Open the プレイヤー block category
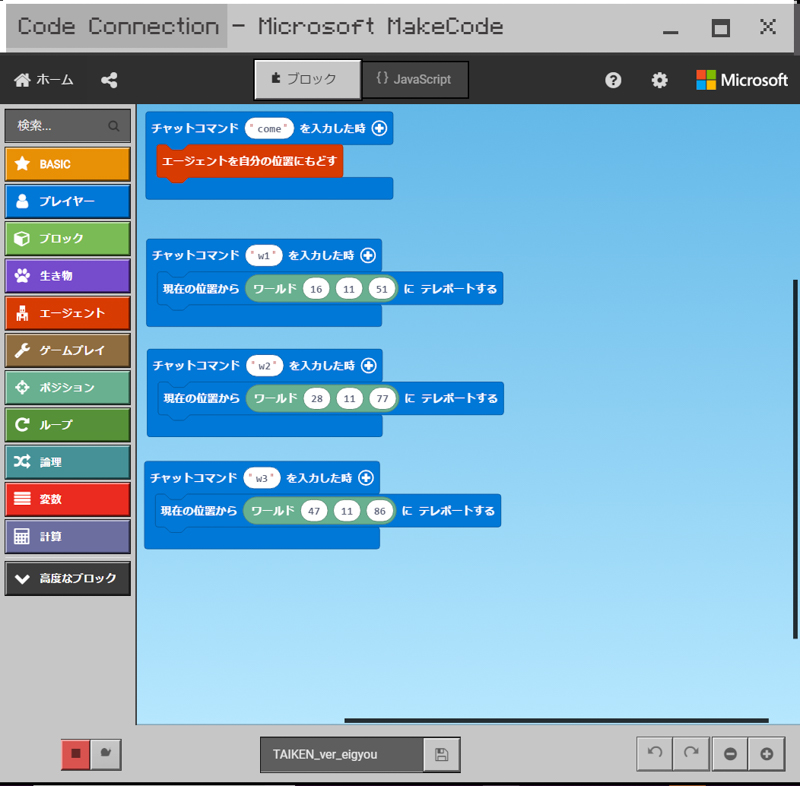The width and height of the screenshot is (800, 786). click(67, 201)
